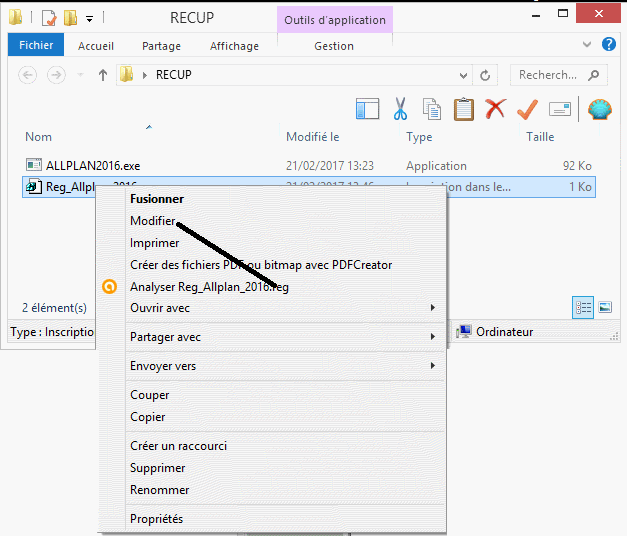Expand the 'Envoyer vers' submenu
The width and height of the screenshot is (627, 536).
[x=433, y=366]
